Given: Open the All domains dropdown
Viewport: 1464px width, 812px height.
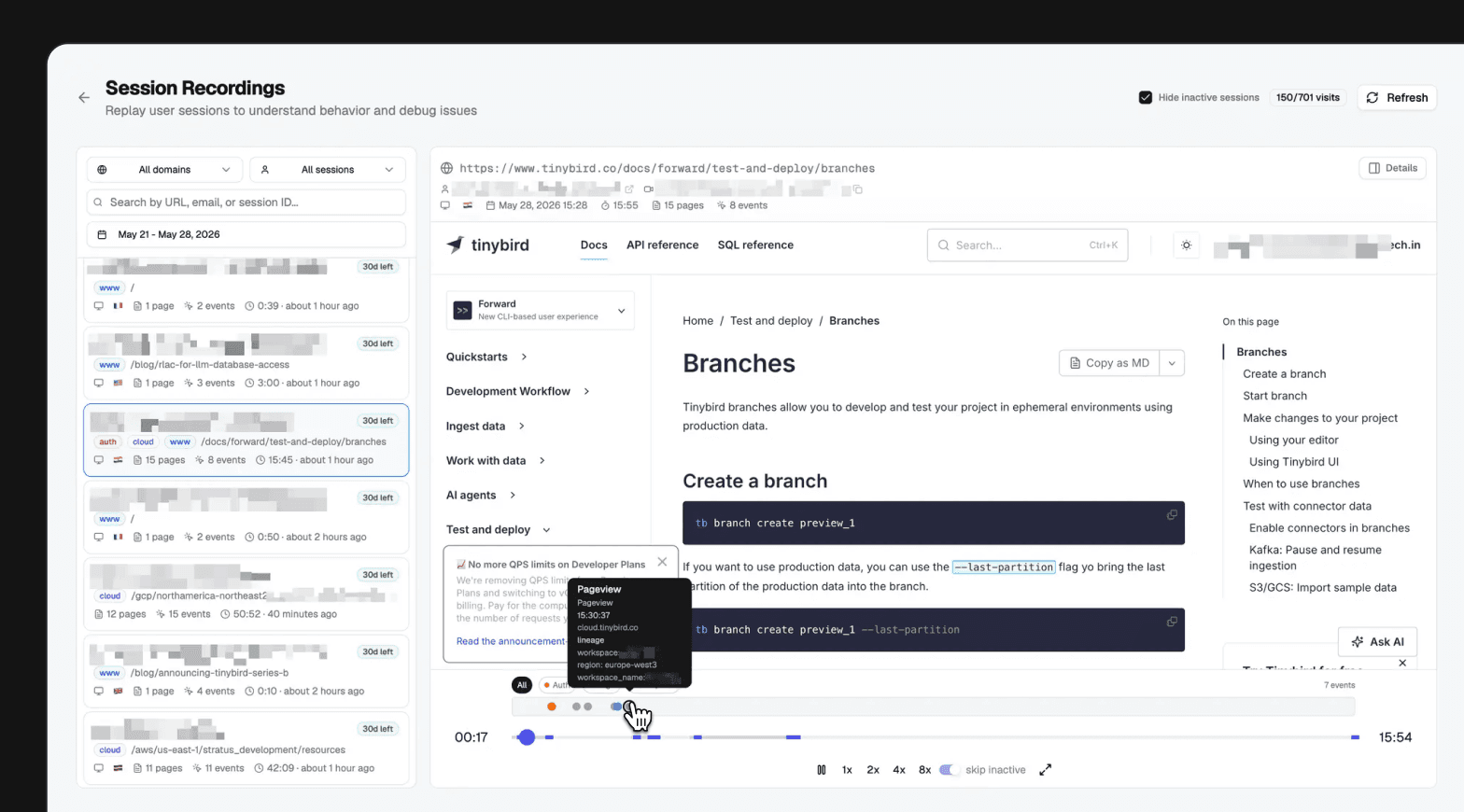Looking at the screenshot, I should click(x=165, y=170).
